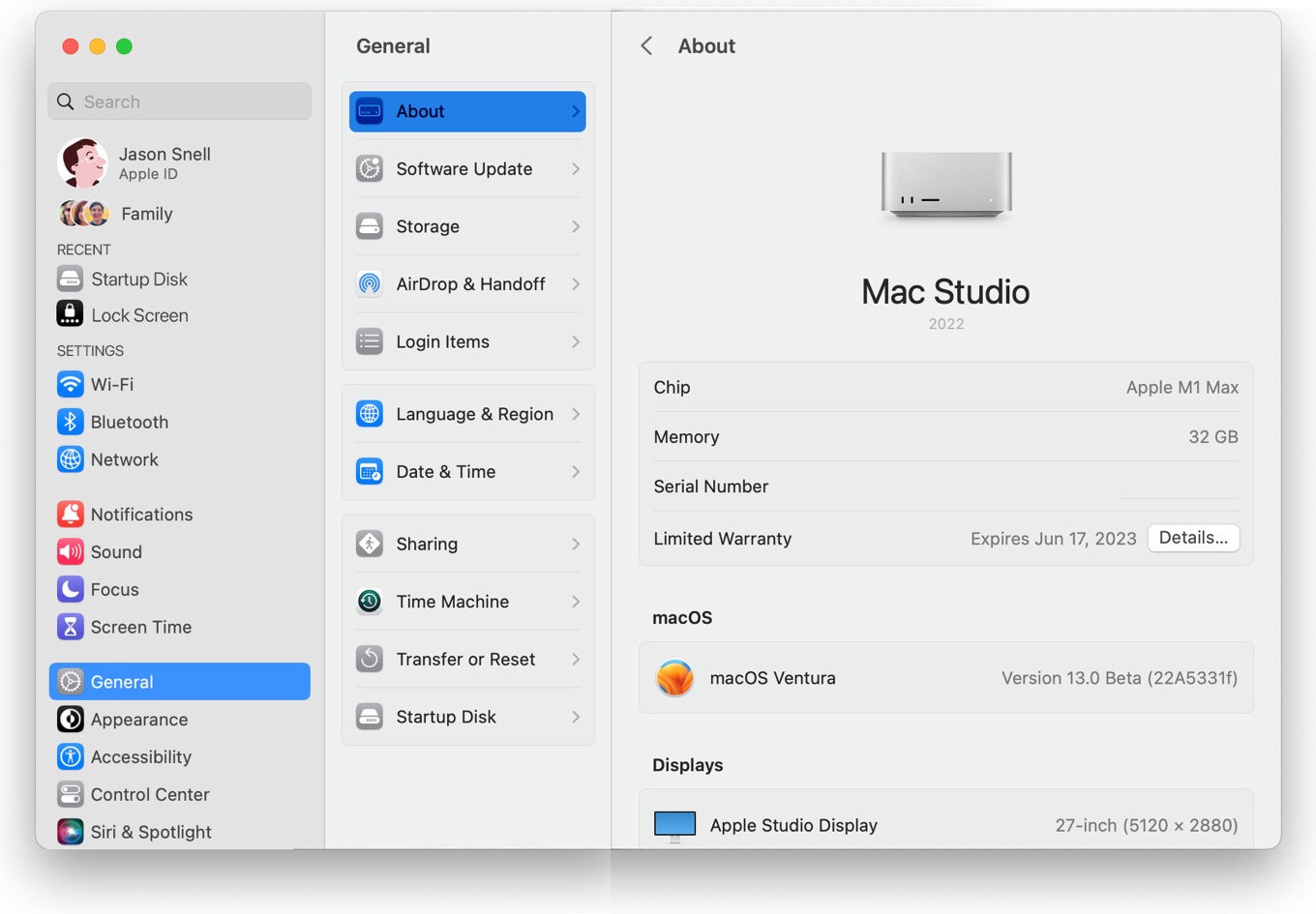Image resolution: width=1316 pixels, height=914 pixels.
Task: Click the Notifications icon in the sidebar
Action: (x=71, y=514)
